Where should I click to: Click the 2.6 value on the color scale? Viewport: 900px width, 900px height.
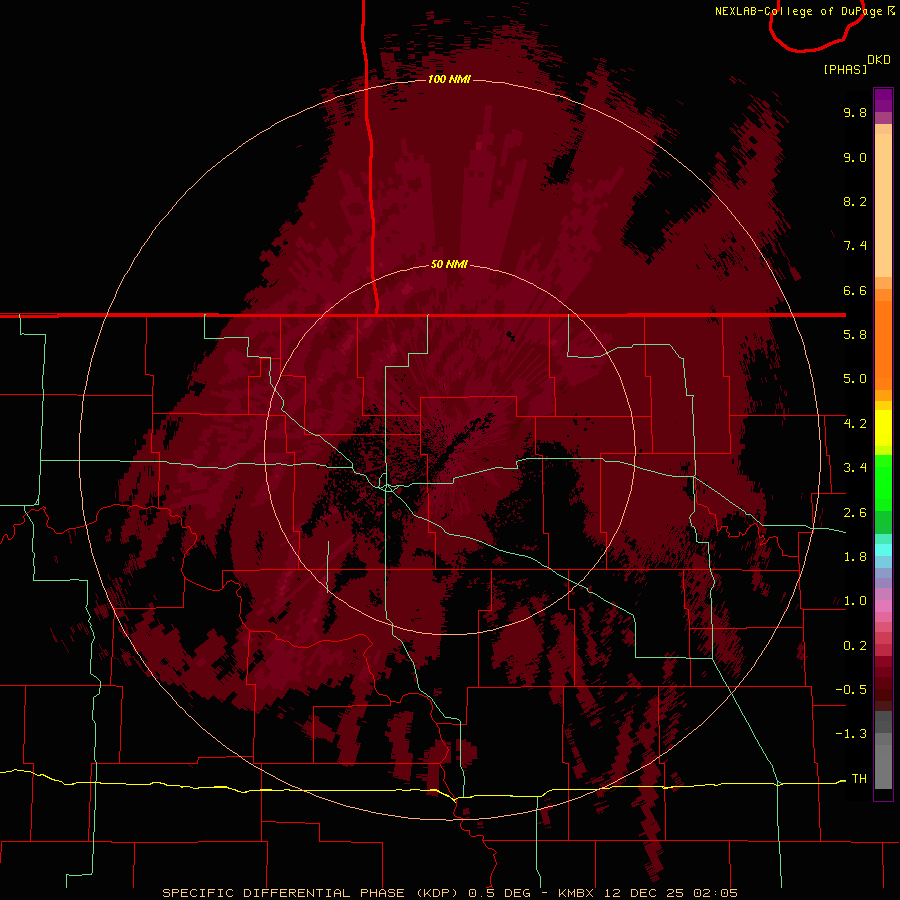coord(855,513)
